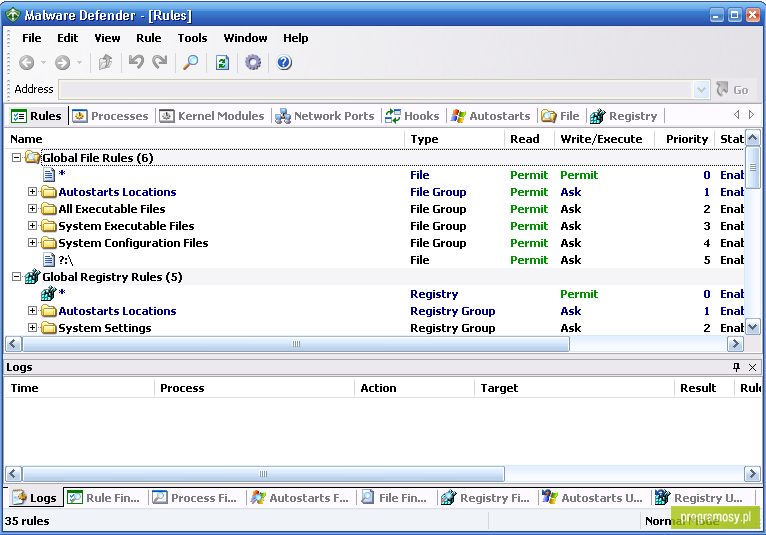Switch to the Network Ports tab
This screenshot has height=535, width=766.
point(325,116)
